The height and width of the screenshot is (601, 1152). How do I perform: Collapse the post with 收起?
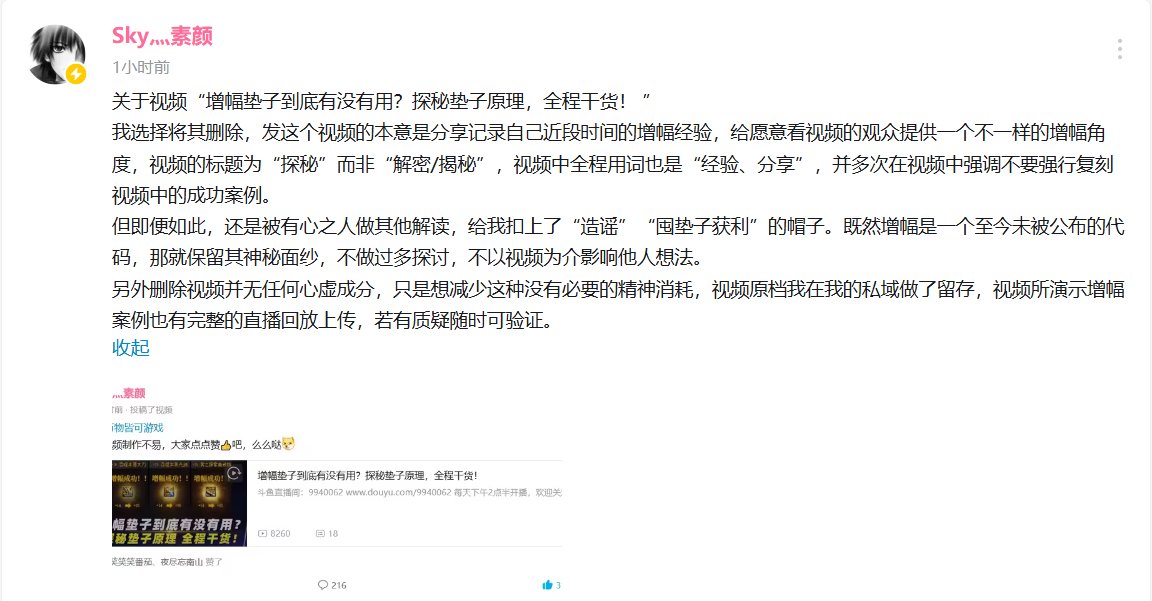pos(130,348)
